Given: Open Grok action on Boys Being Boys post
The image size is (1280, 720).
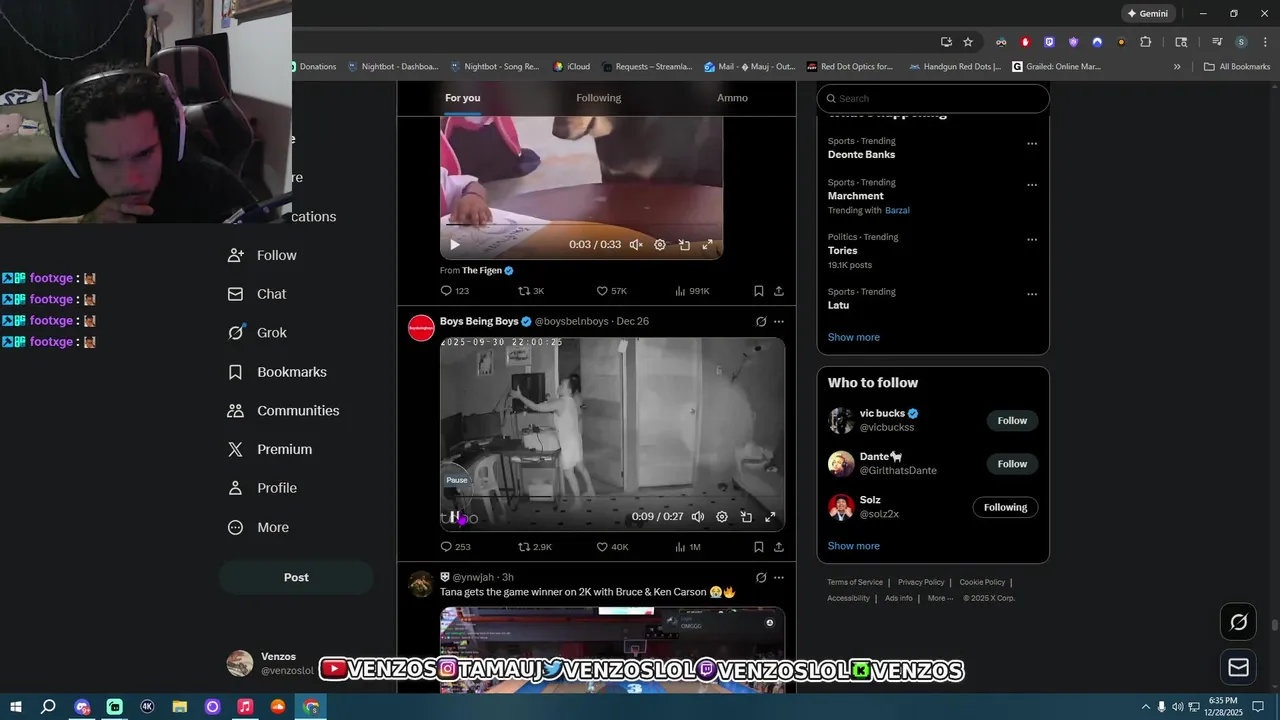Looking at the screenshot, I should (761, 322).
